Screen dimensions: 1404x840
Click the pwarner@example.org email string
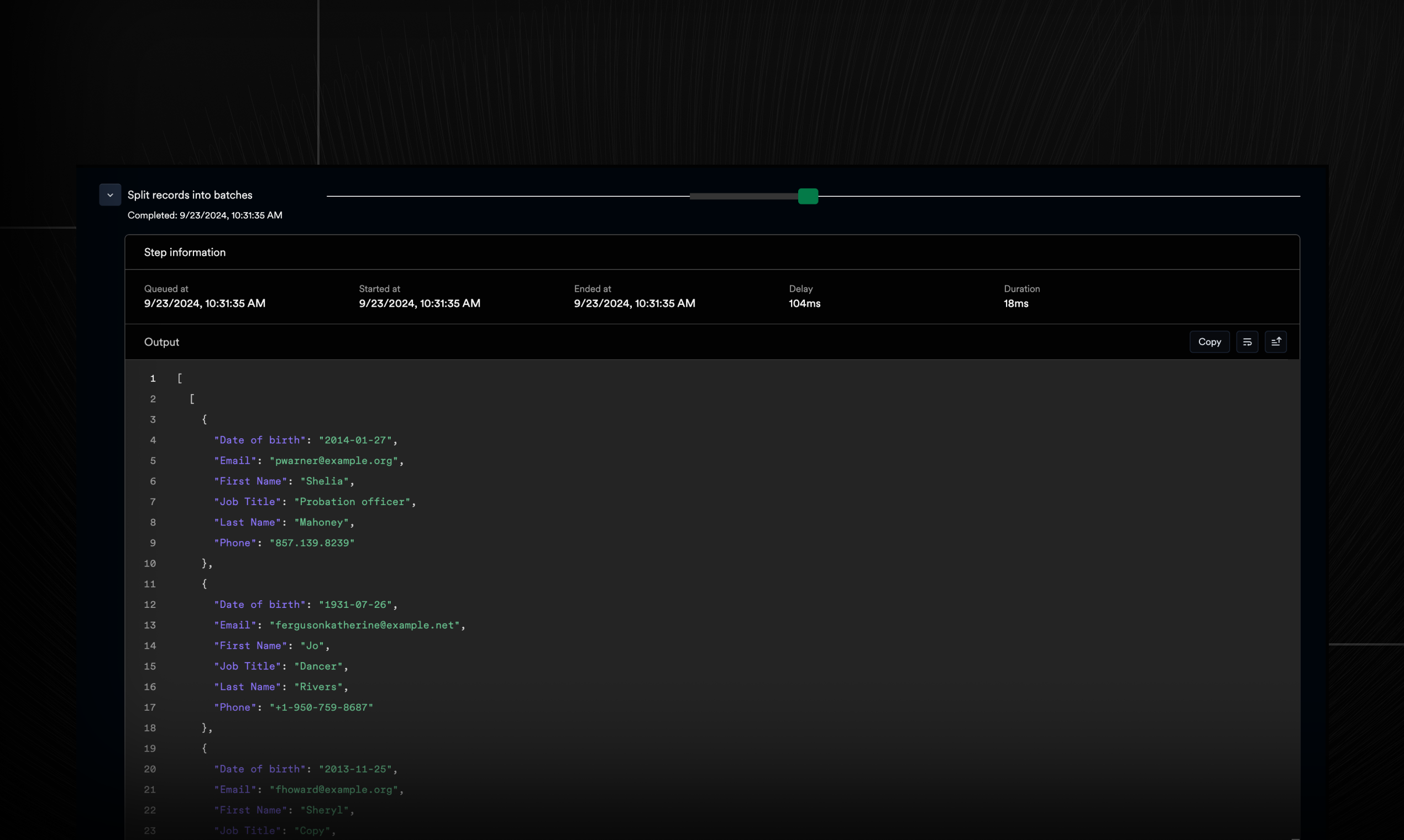(334, 461)
